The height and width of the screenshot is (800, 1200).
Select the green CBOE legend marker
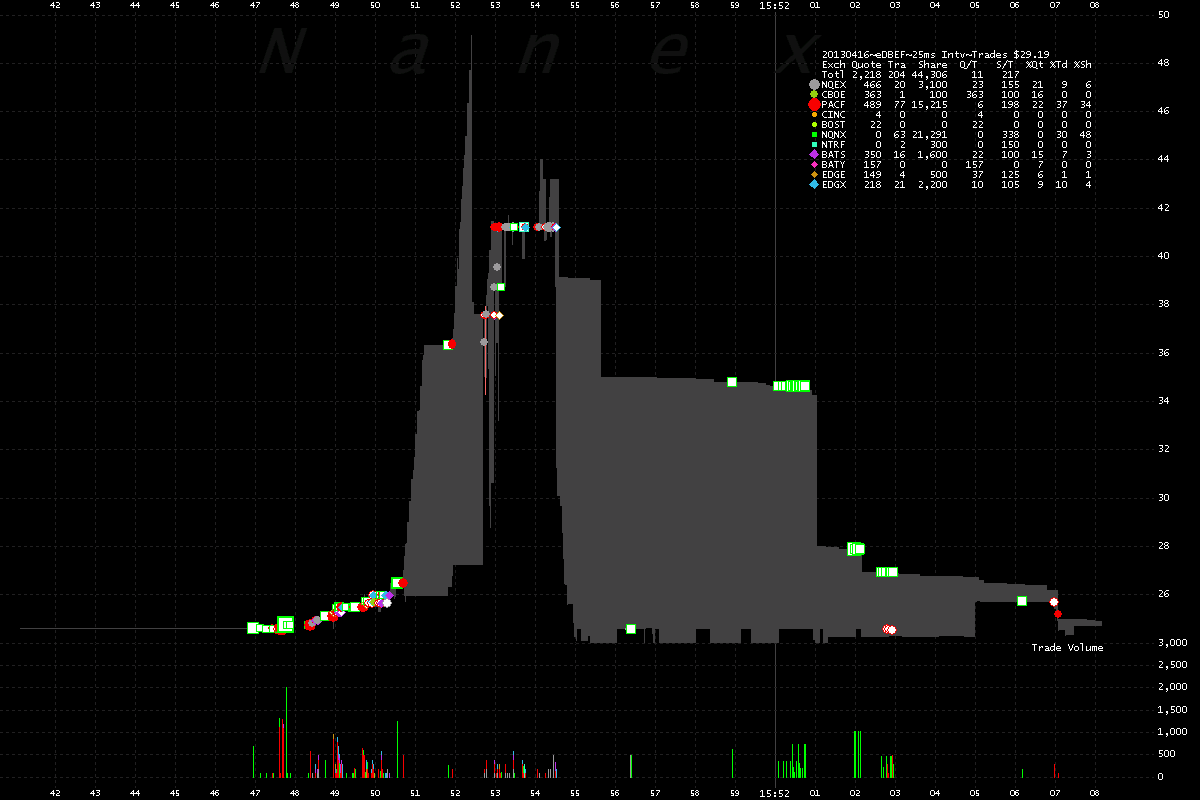(814, 94)
